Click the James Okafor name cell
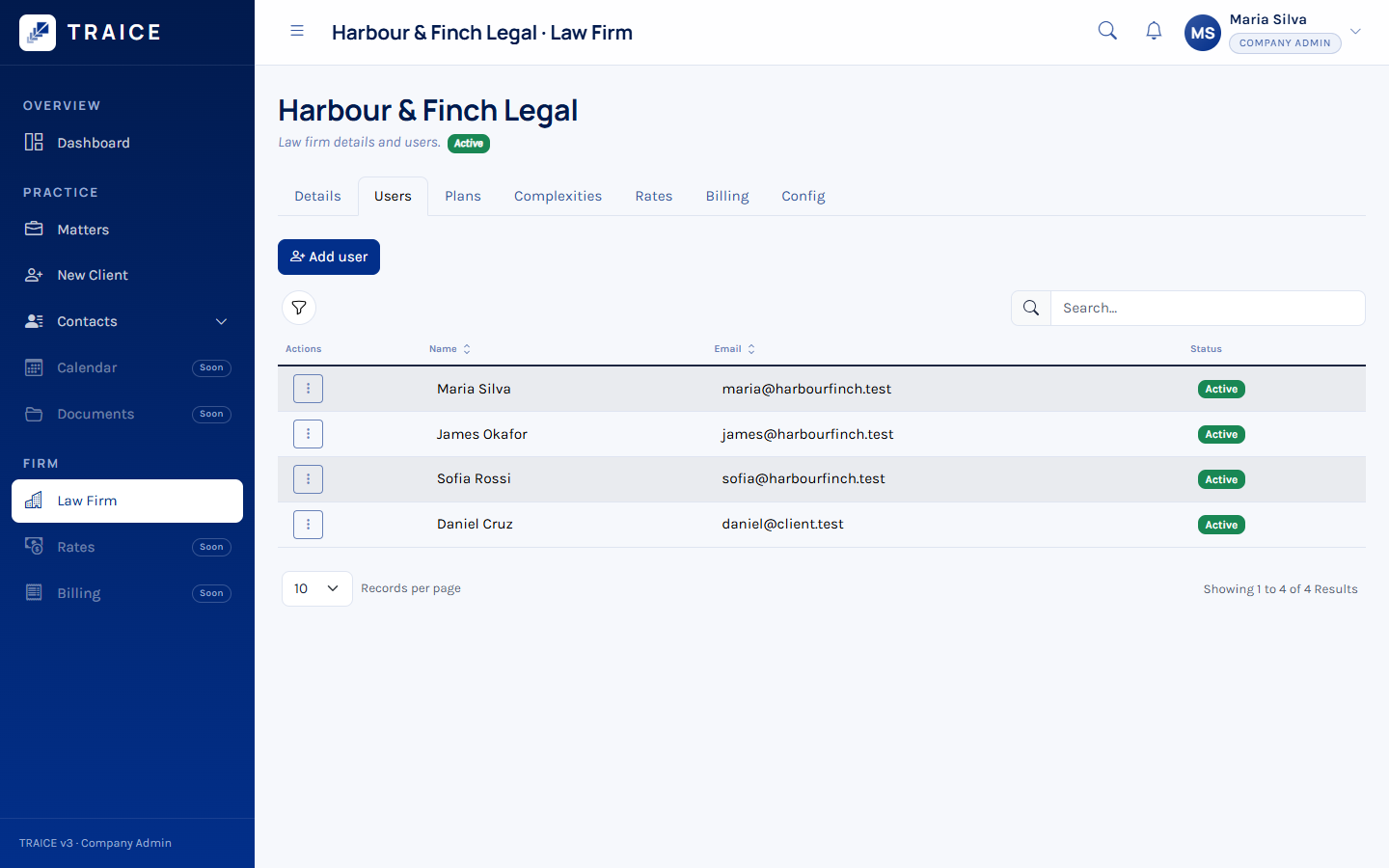The image size is (1389, 868). (x=481, y=434)
